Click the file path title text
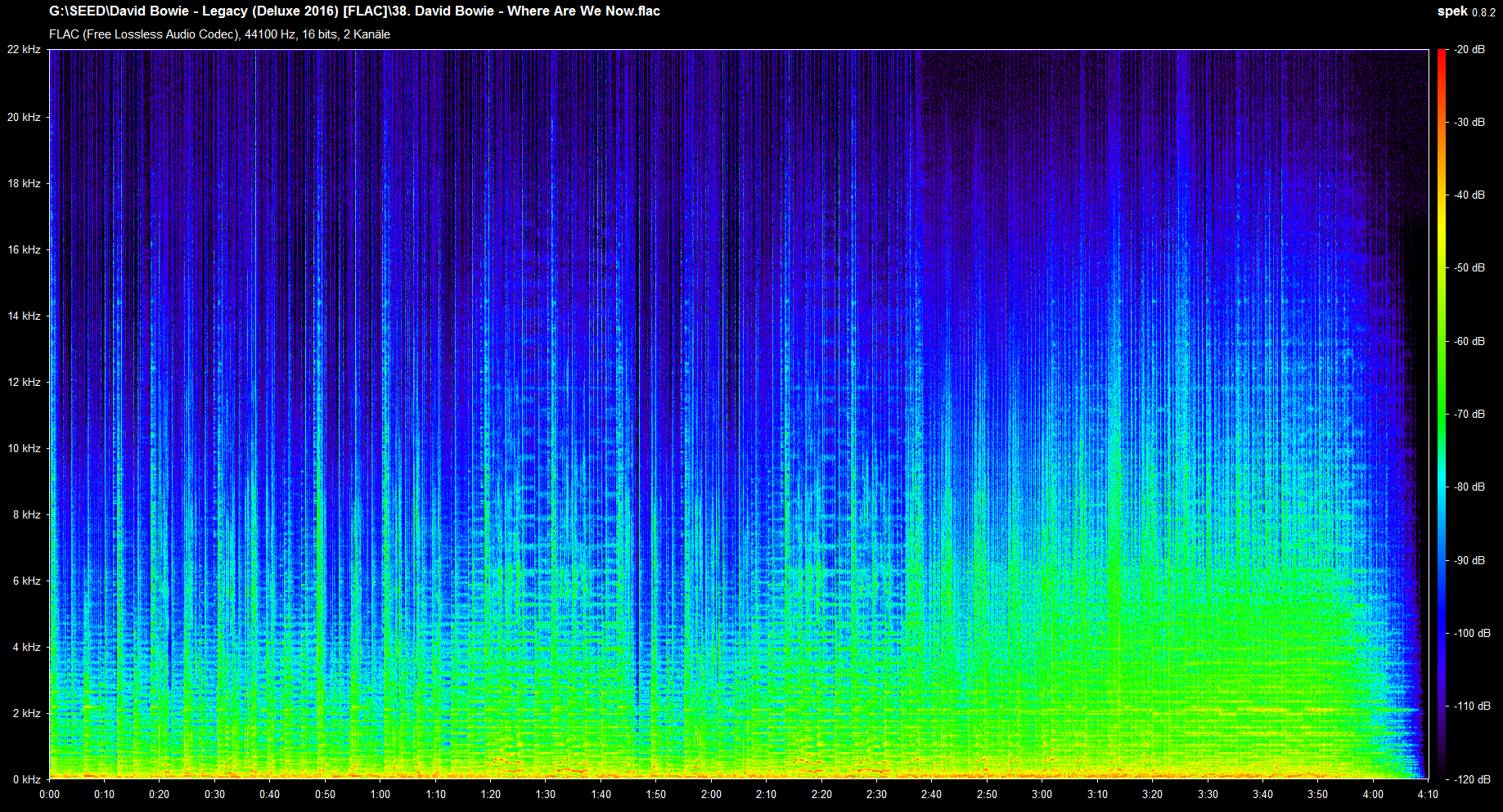Viewport: 1503px width, 812px height. pyautogui.click(x=354, y=11)
